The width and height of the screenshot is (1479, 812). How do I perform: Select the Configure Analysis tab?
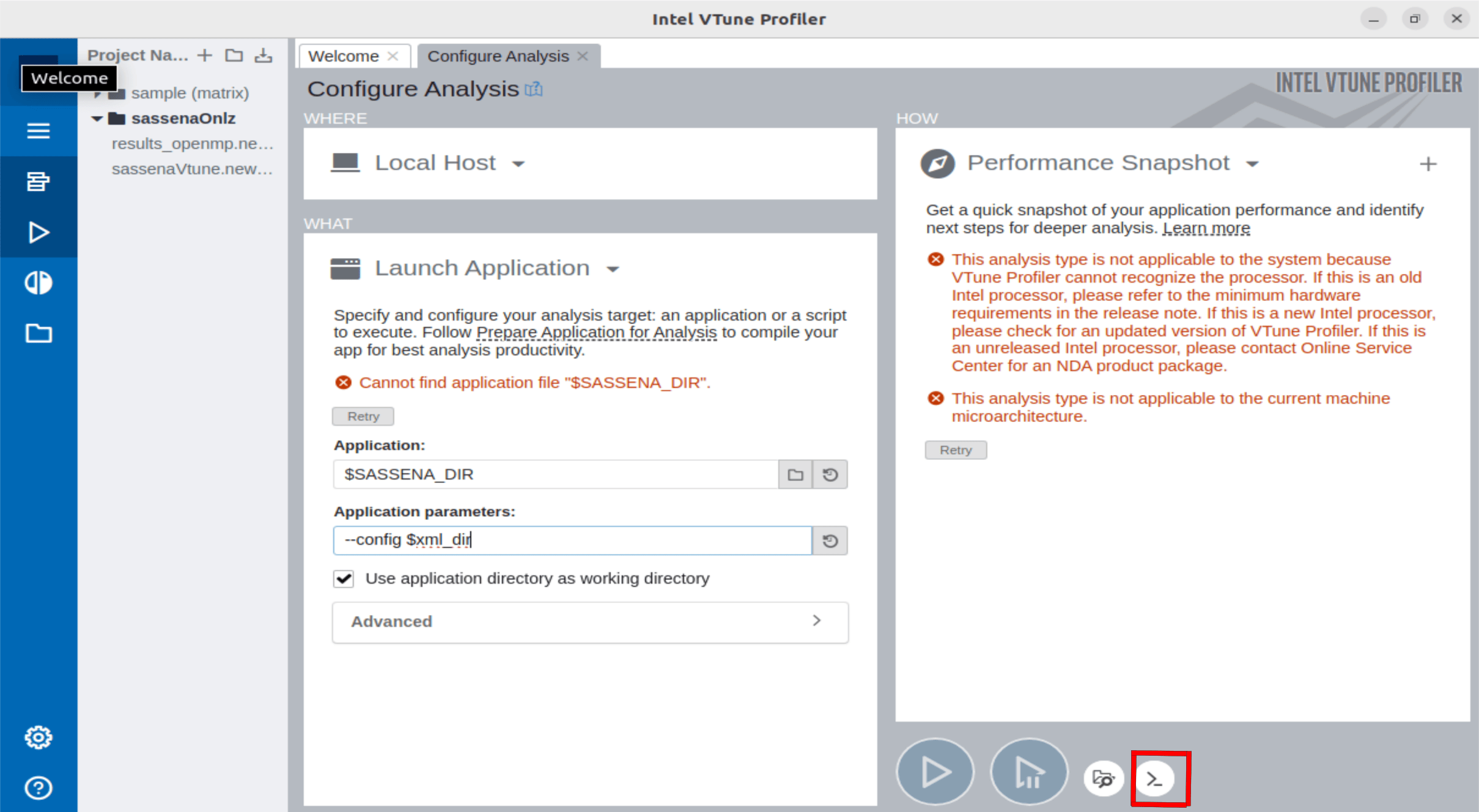[498, 56]
